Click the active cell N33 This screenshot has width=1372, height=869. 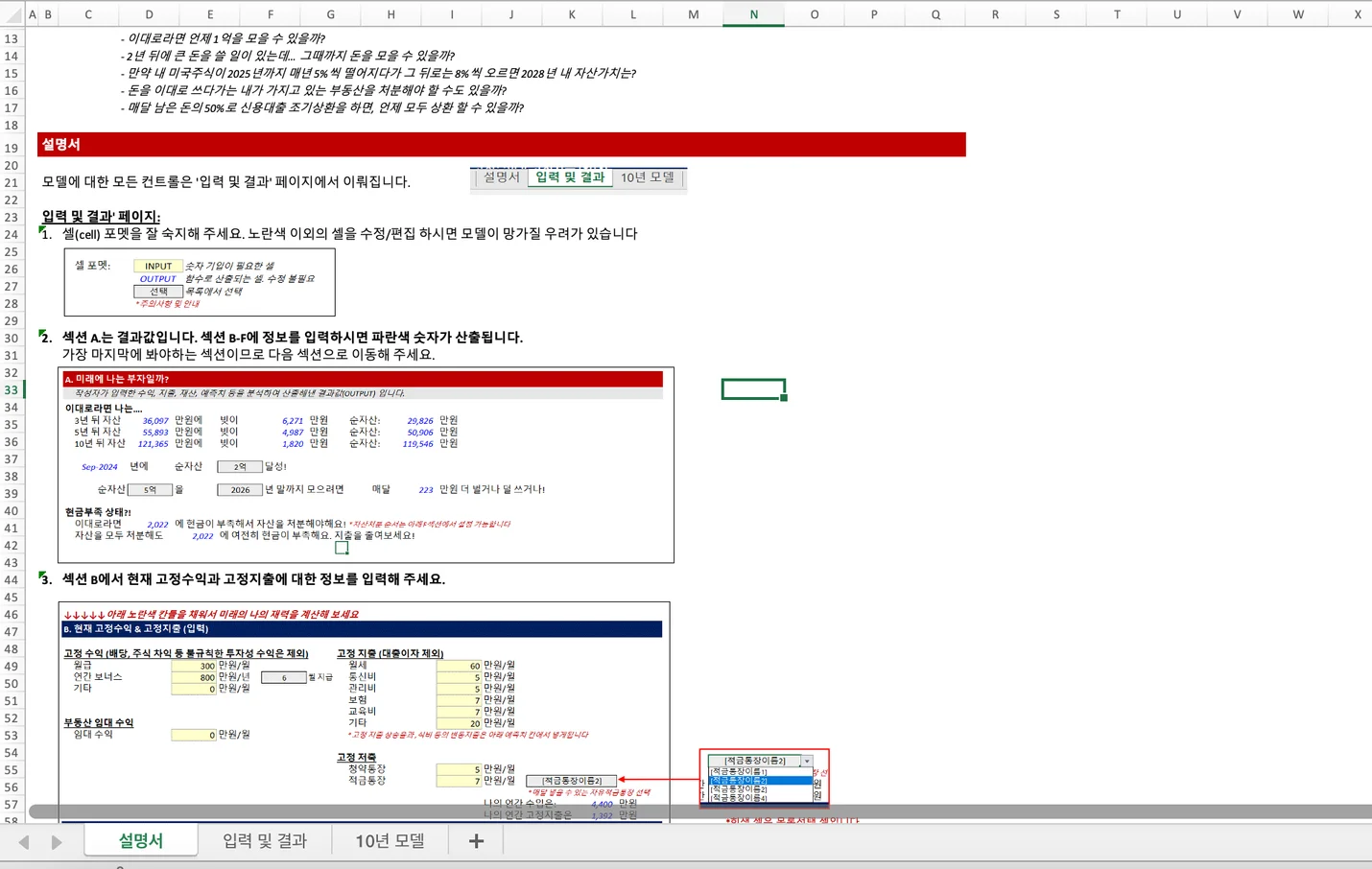pyautogui.click(x=753, y=388)
